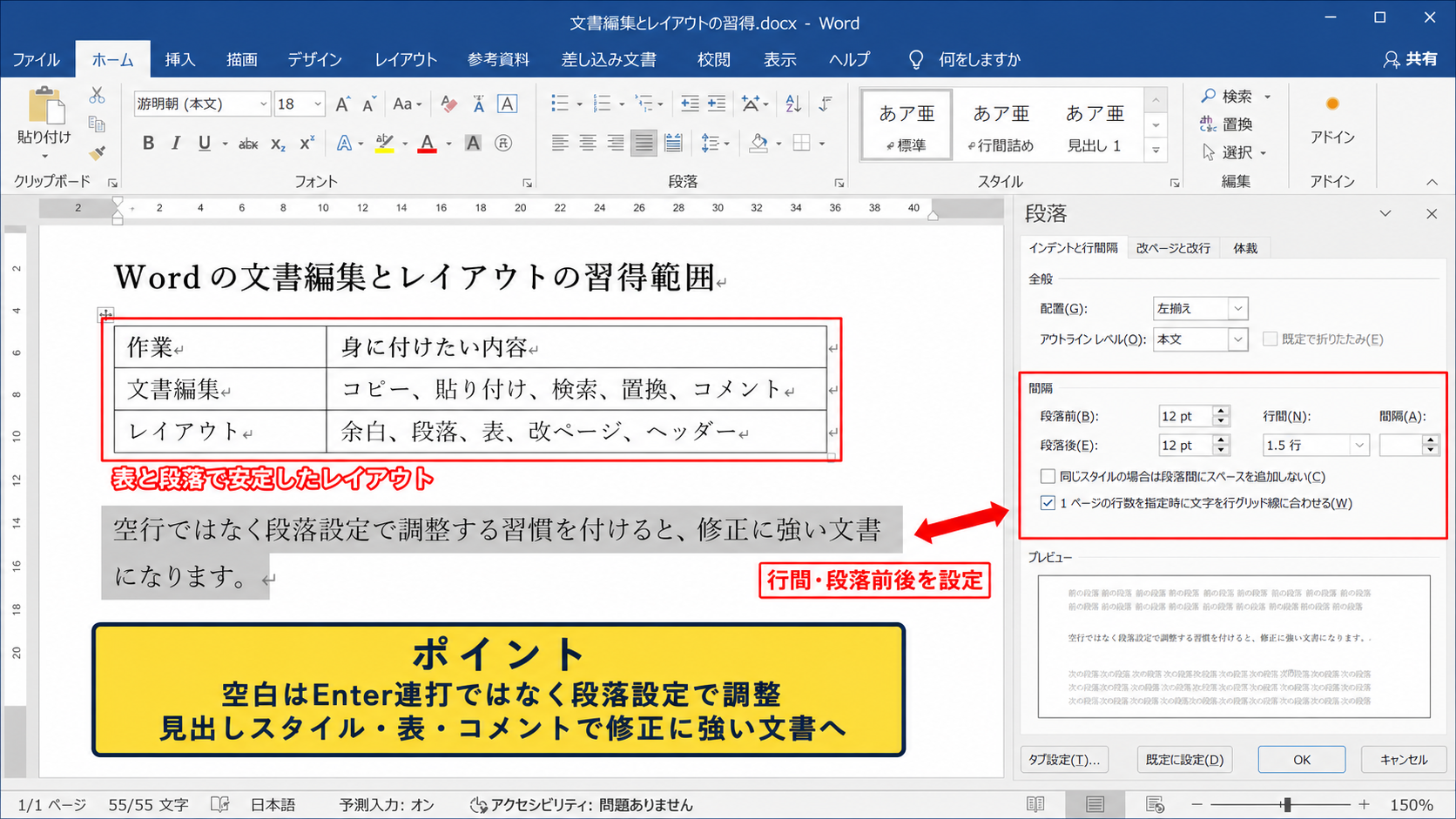The width and height of the screenshot is (1456, 819).
Task: Align text left
Action: click(x=560, y=143)
